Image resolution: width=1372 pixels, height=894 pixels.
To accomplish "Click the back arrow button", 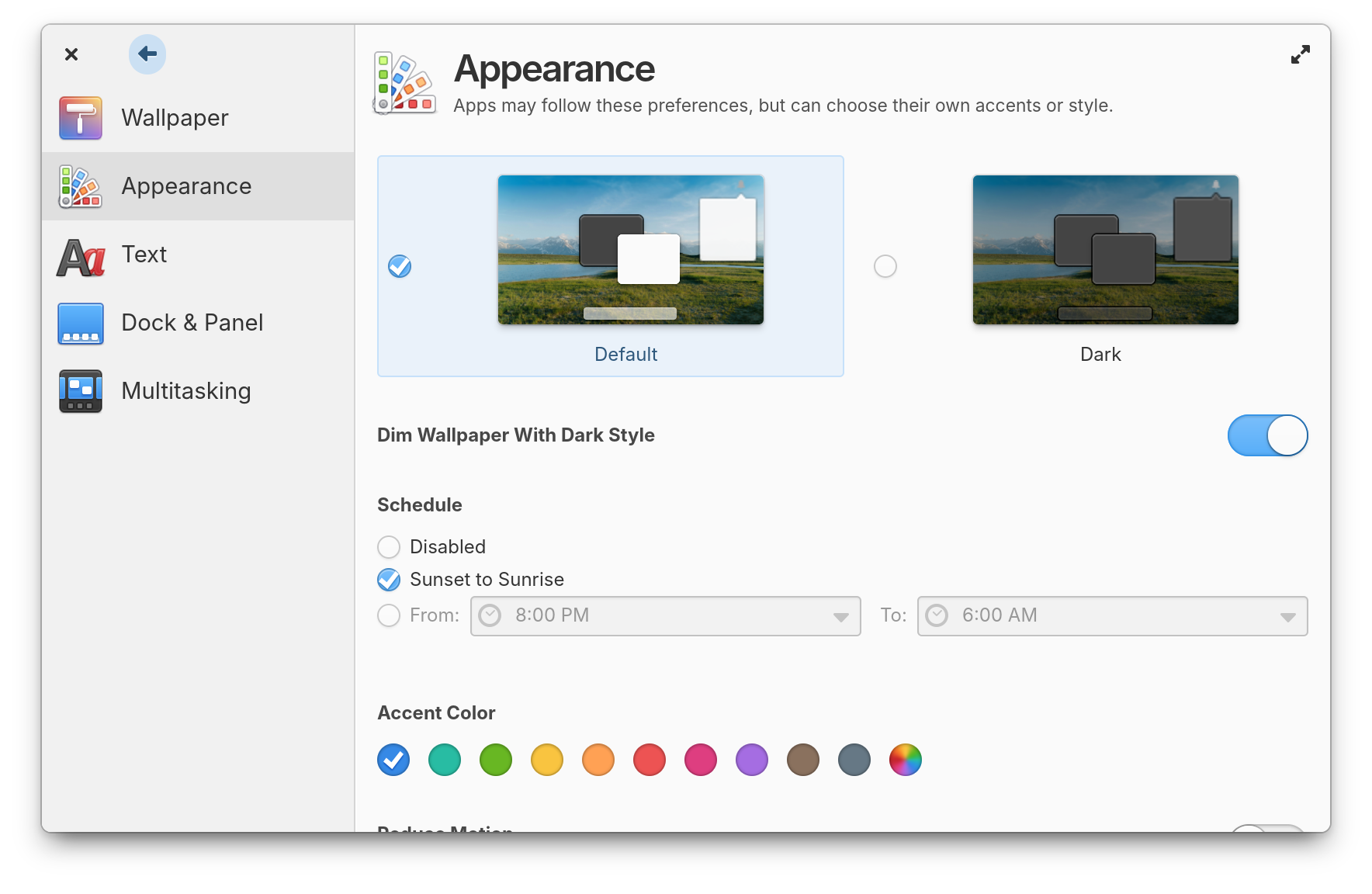I will click(x=147, y=54).
